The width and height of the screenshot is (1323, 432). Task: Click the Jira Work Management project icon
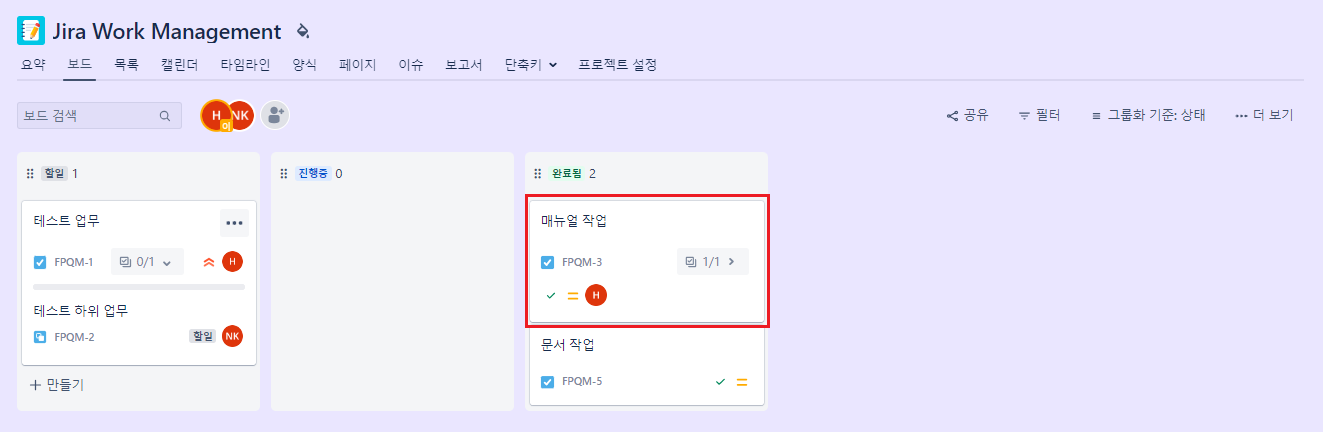coord(31,31)
